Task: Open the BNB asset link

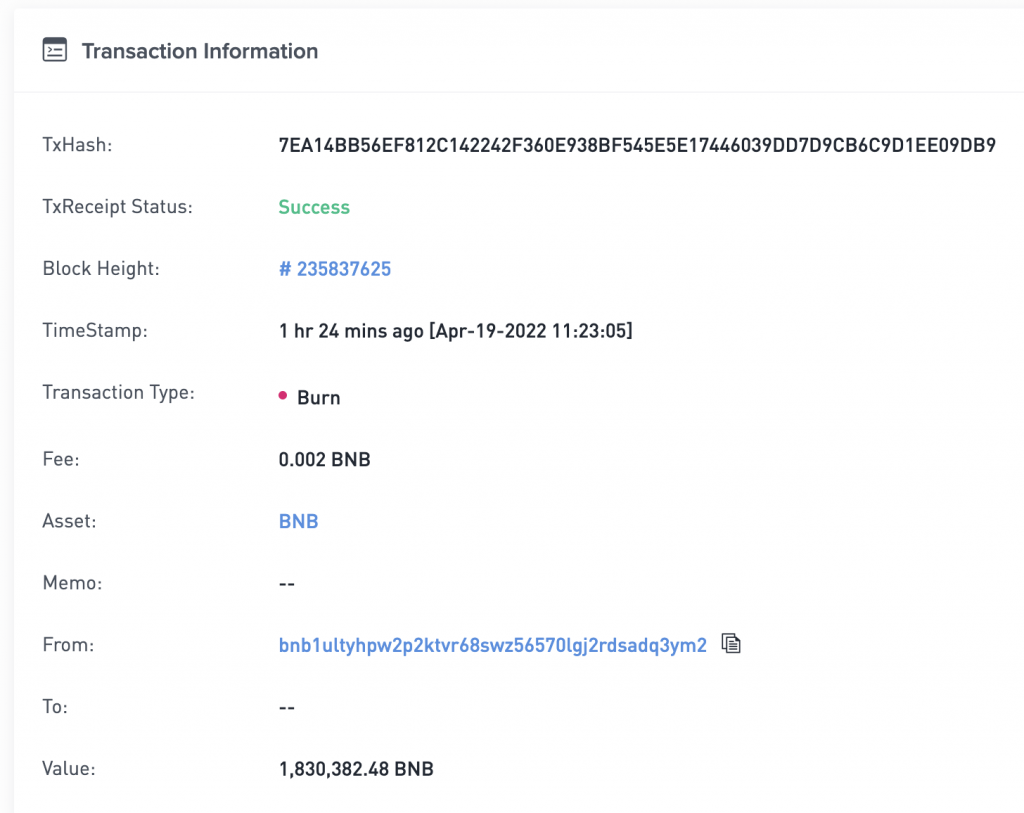Action: (298, 521)
